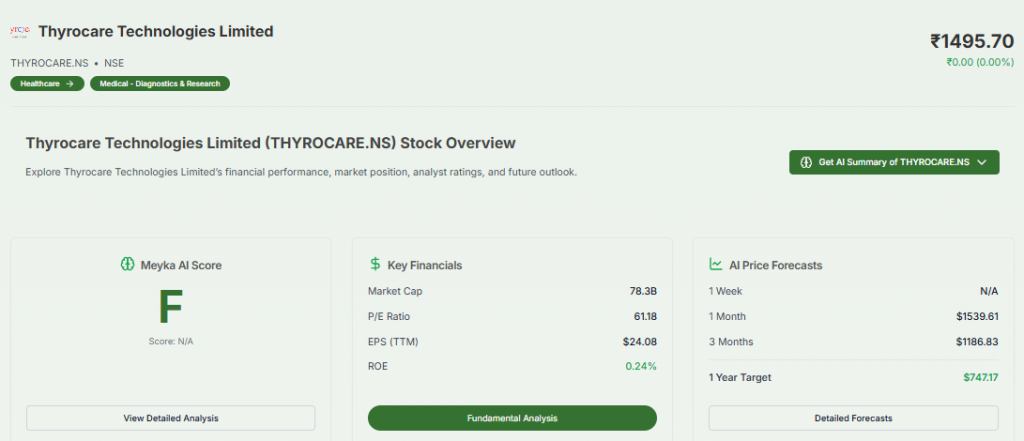Click Score: N/A text
The width and height of the screenshot is (1024, 441).
tap(170, 341)
